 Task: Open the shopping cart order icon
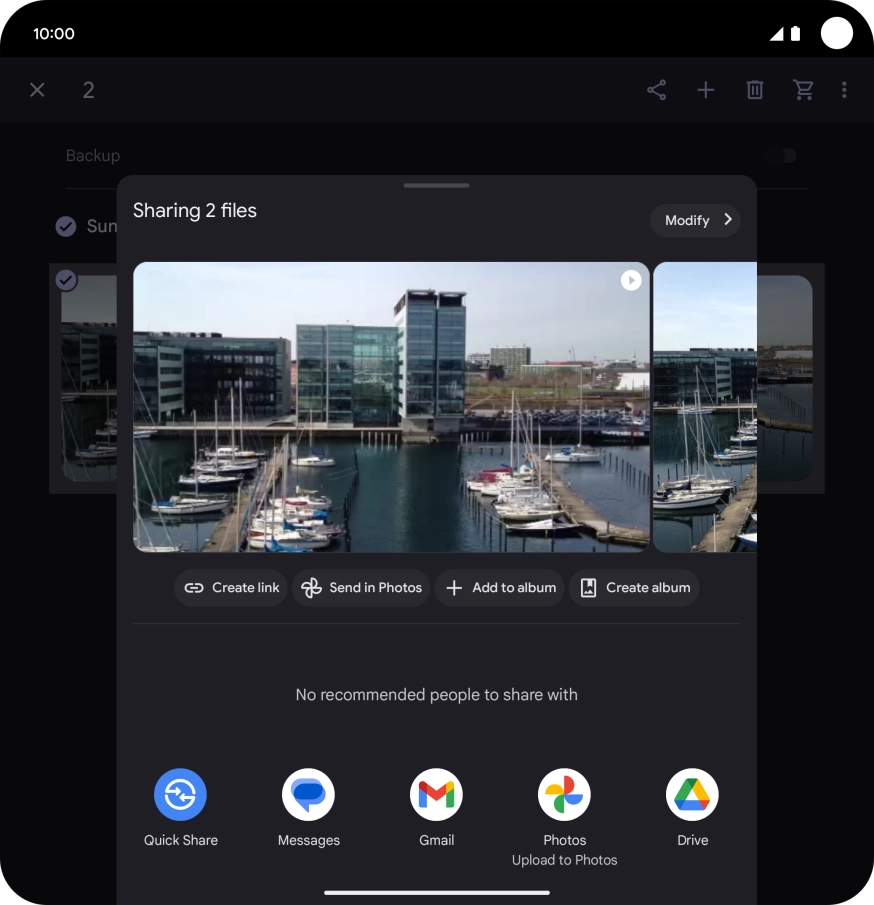click(x=803, y=90)
